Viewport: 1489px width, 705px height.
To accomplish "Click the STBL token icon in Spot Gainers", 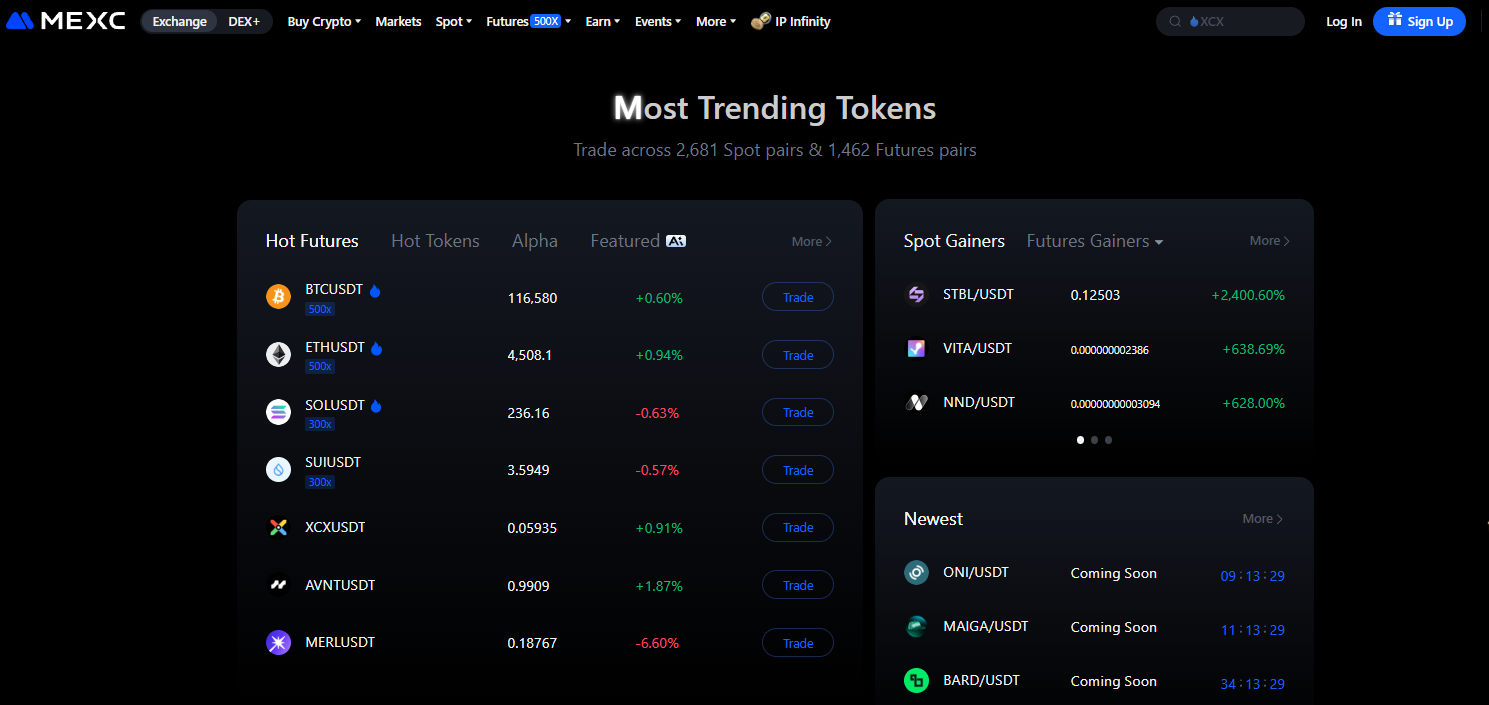I will [916, 294].
